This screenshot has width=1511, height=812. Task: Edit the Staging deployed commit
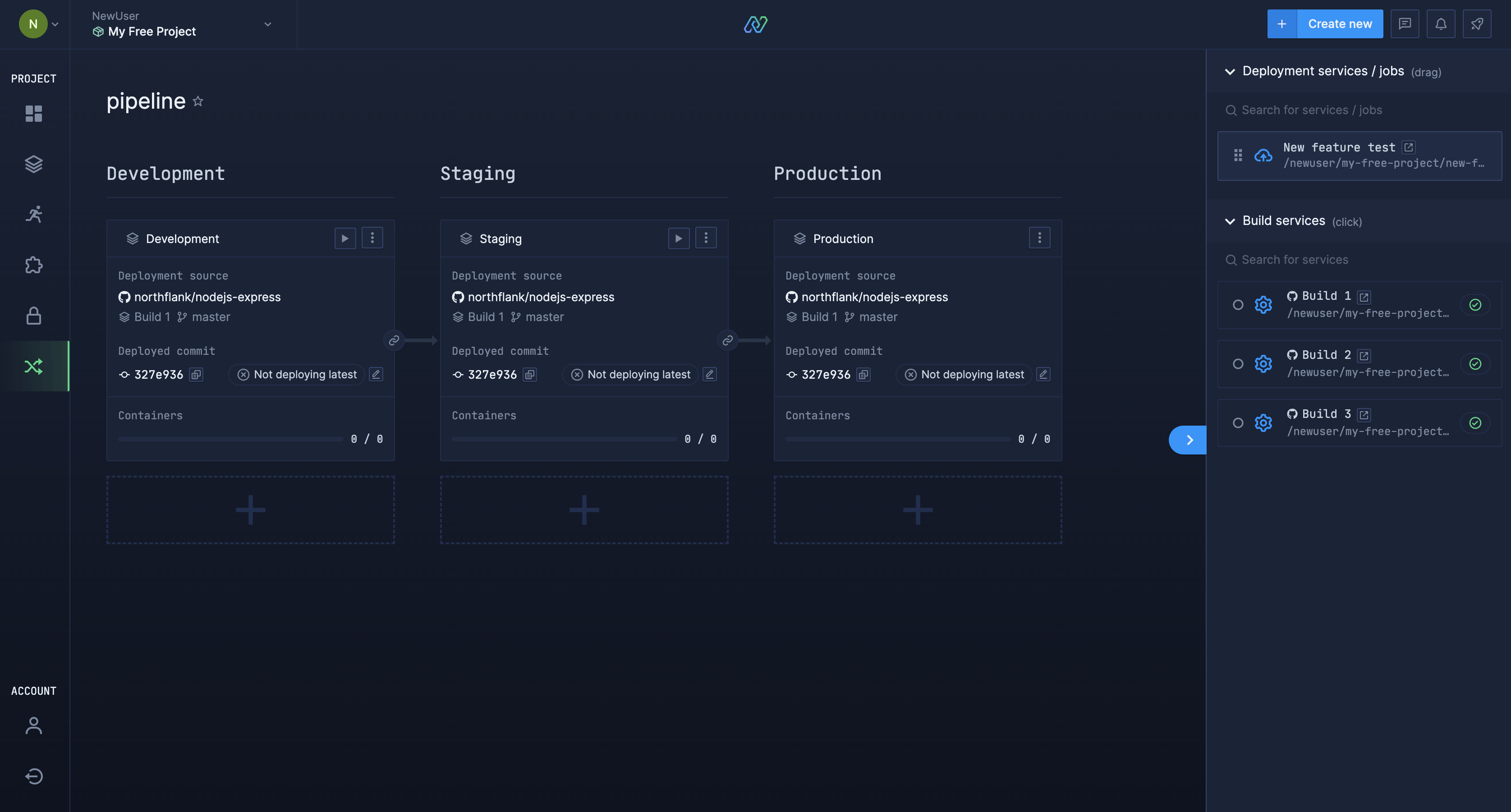710,374
